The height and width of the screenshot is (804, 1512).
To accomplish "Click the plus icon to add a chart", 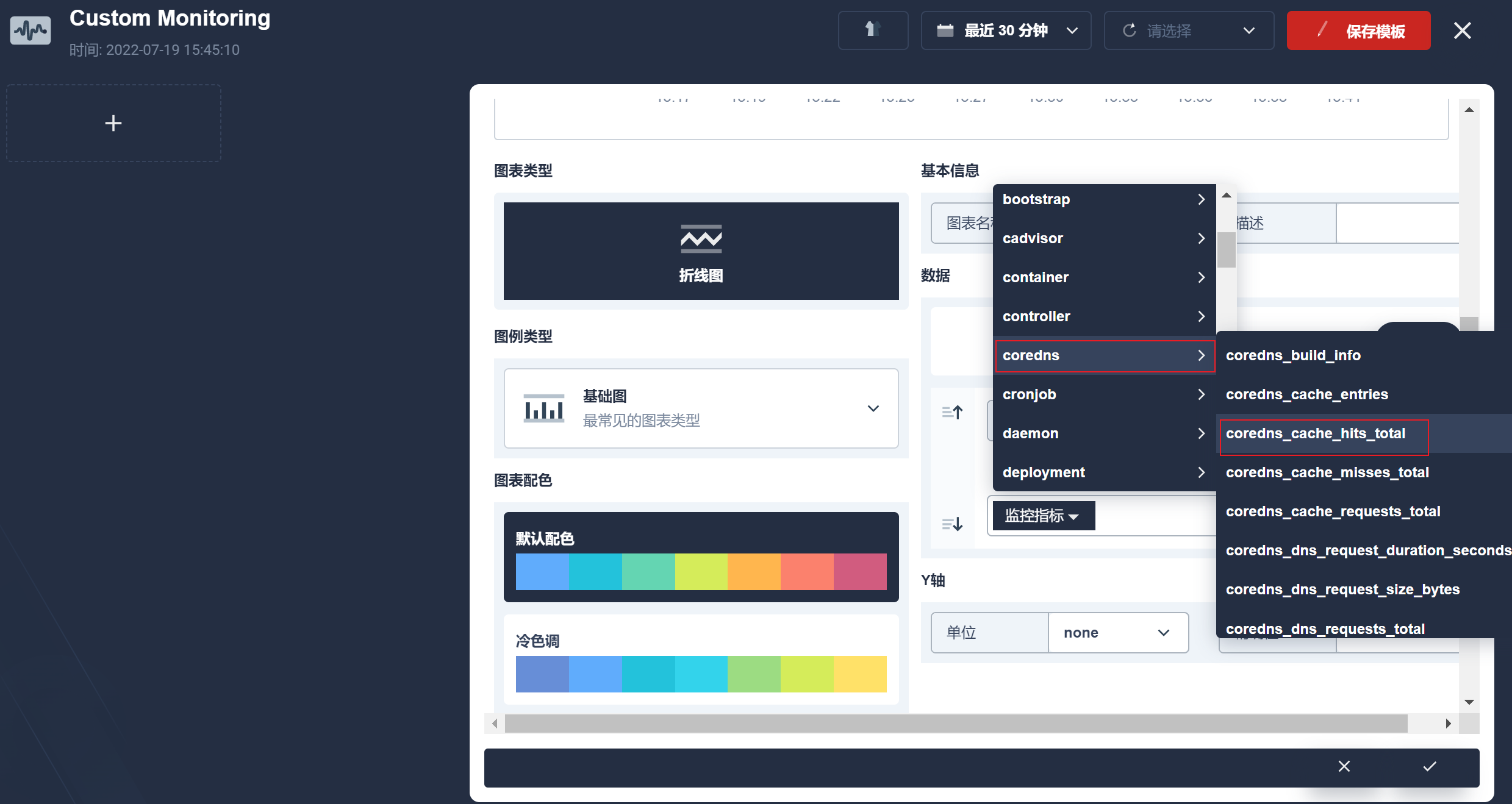I will click(113, 123).
